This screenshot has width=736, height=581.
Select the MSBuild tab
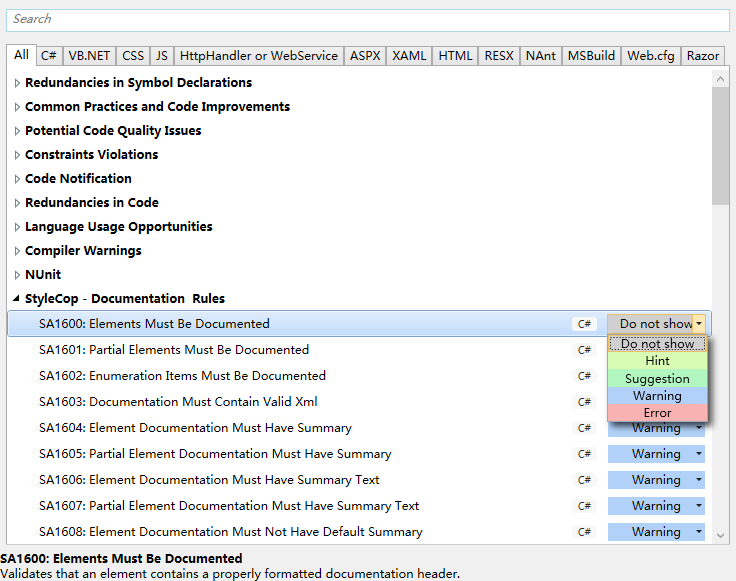coord(591,56)
